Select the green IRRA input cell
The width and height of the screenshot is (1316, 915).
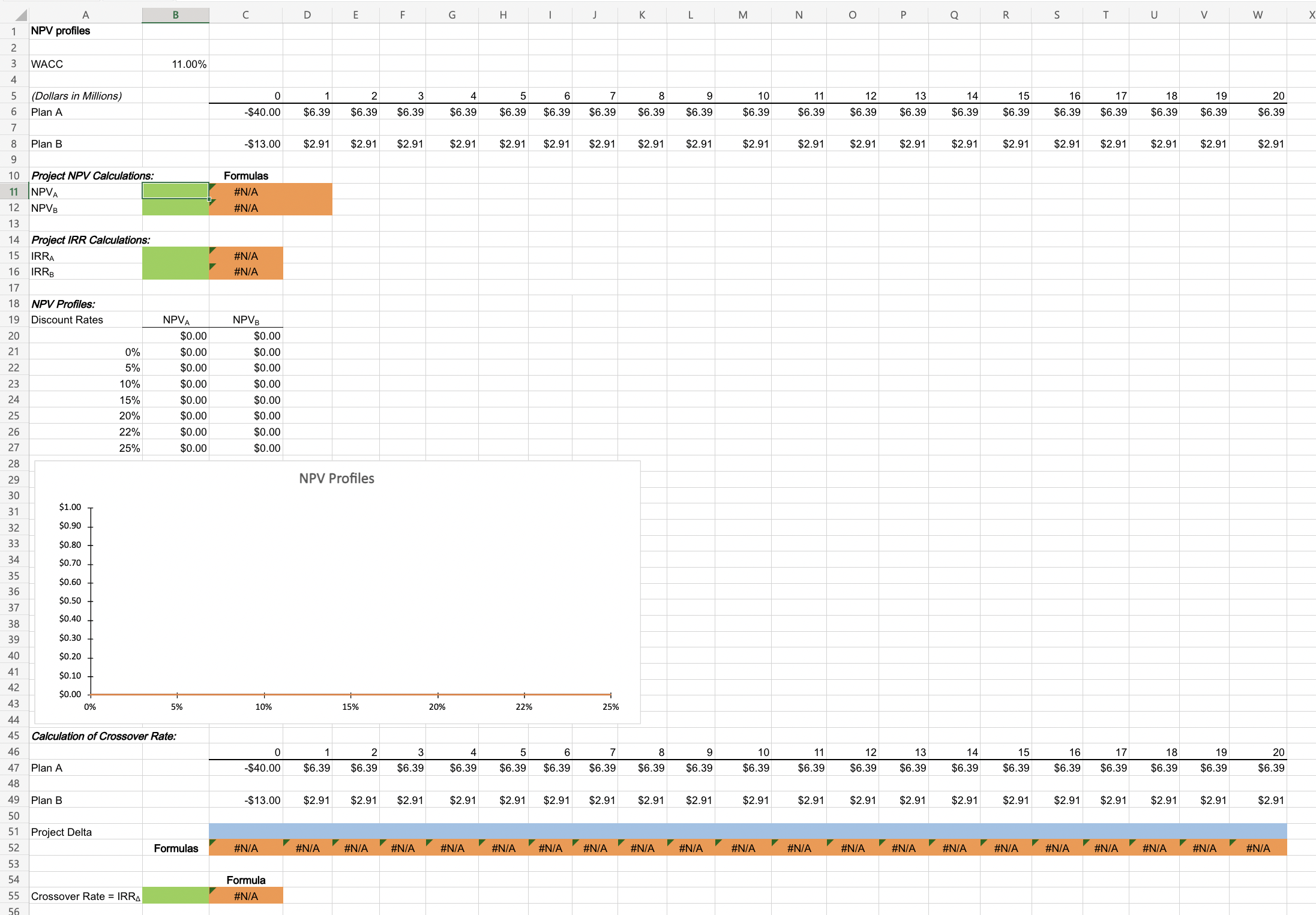tap(175, 256)
